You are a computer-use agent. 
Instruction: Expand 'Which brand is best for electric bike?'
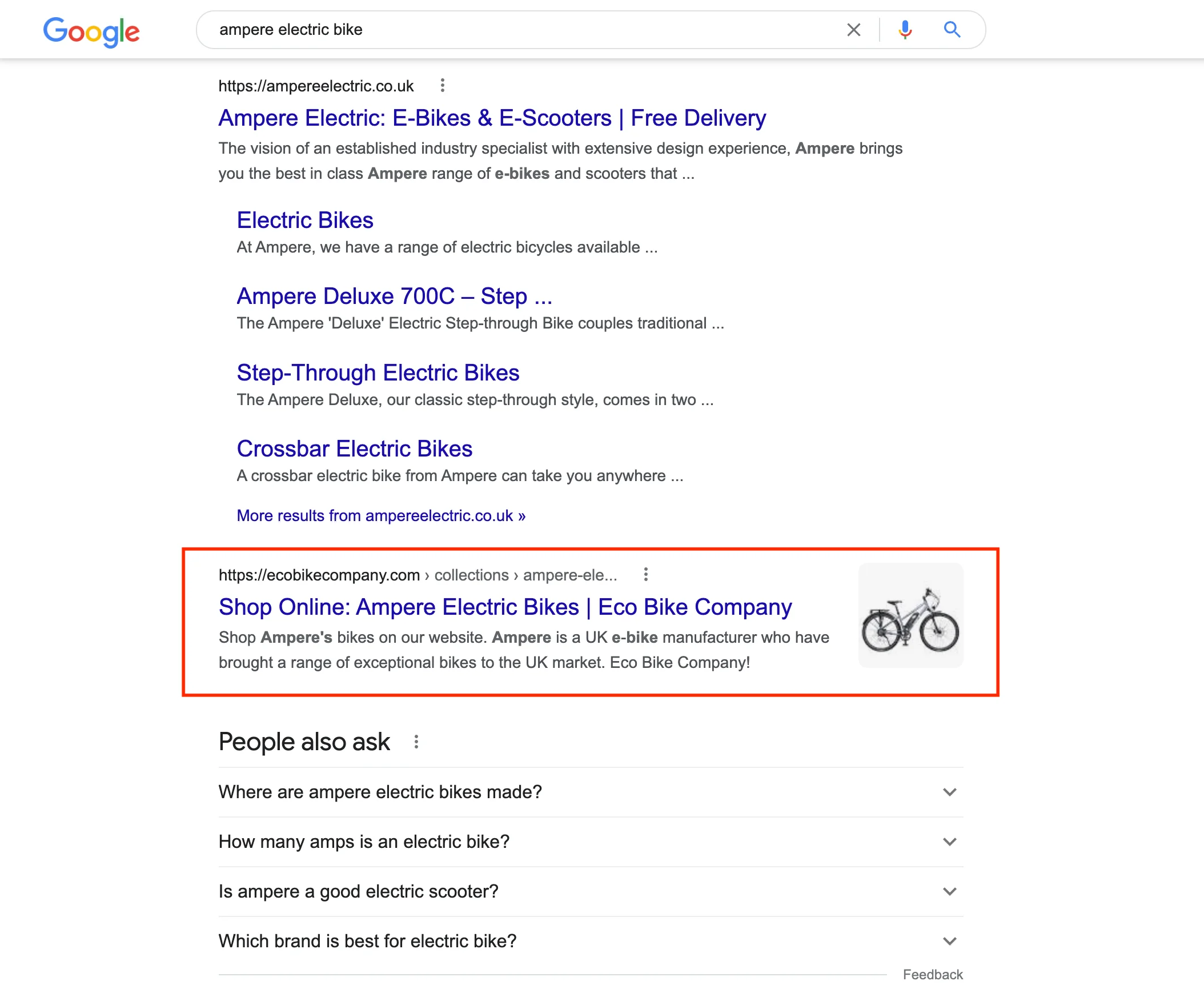pyautogui.click(x=591, y=941)
